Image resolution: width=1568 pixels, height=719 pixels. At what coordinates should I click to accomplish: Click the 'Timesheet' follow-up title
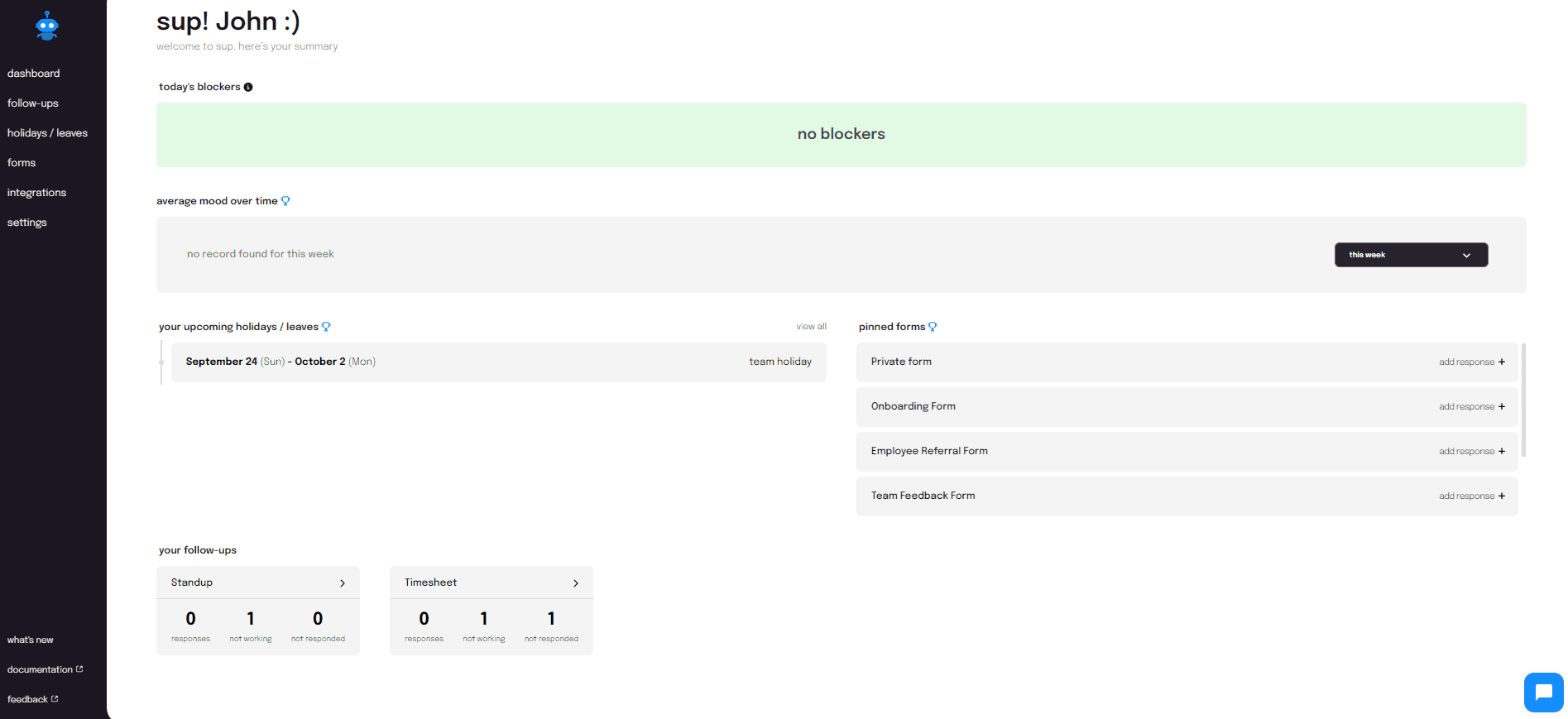click(x=430, y=582)
